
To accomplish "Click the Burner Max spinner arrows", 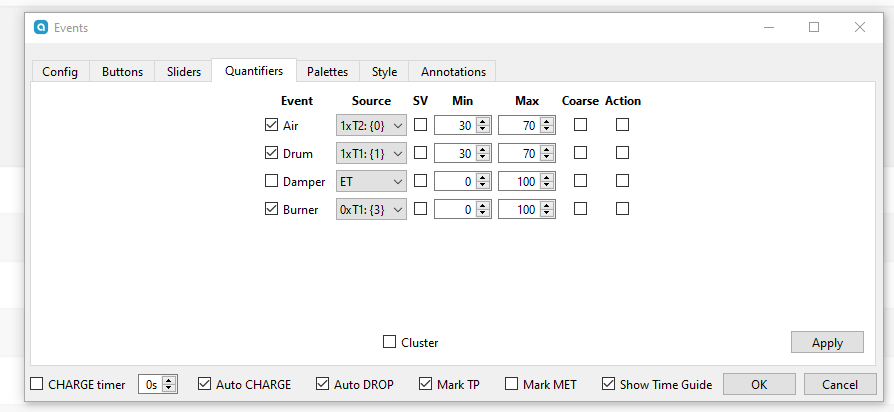I will click(x=547, y=210).
